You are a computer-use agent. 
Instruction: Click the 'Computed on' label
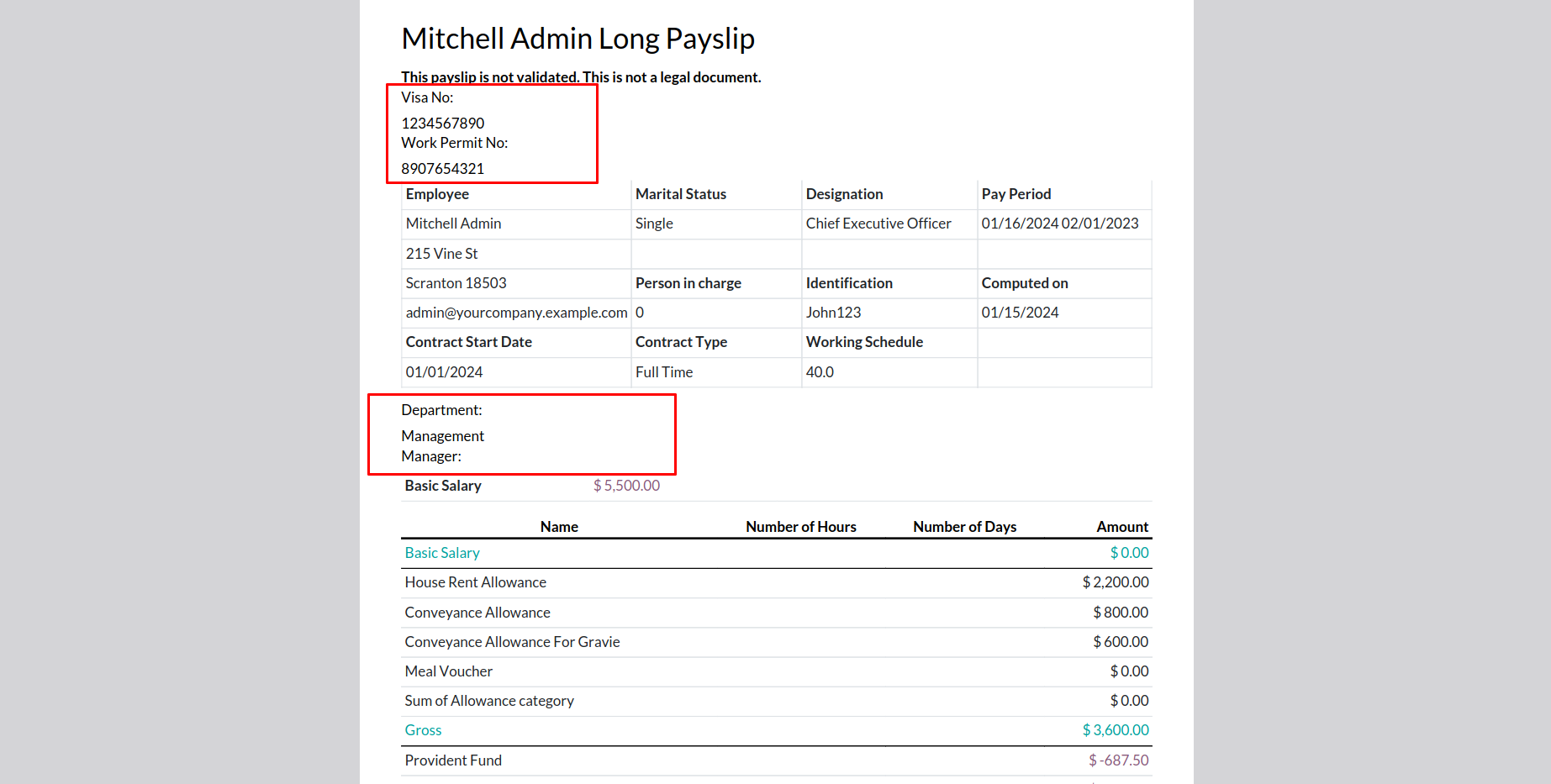point(1025,283)
